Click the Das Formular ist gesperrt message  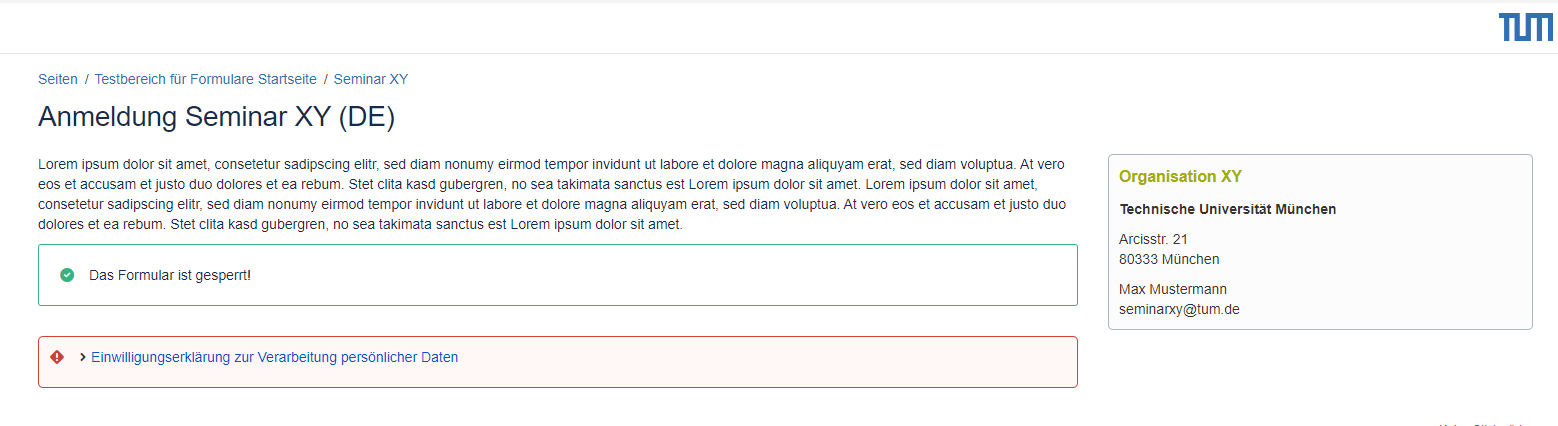[x=170, y=275]
